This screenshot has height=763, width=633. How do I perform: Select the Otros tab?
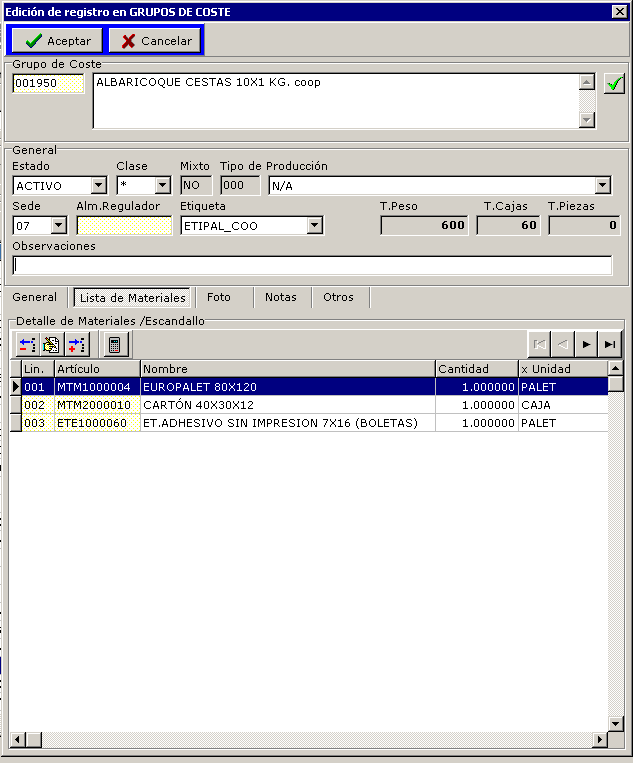pyautogui.click(x=338, y=297)
